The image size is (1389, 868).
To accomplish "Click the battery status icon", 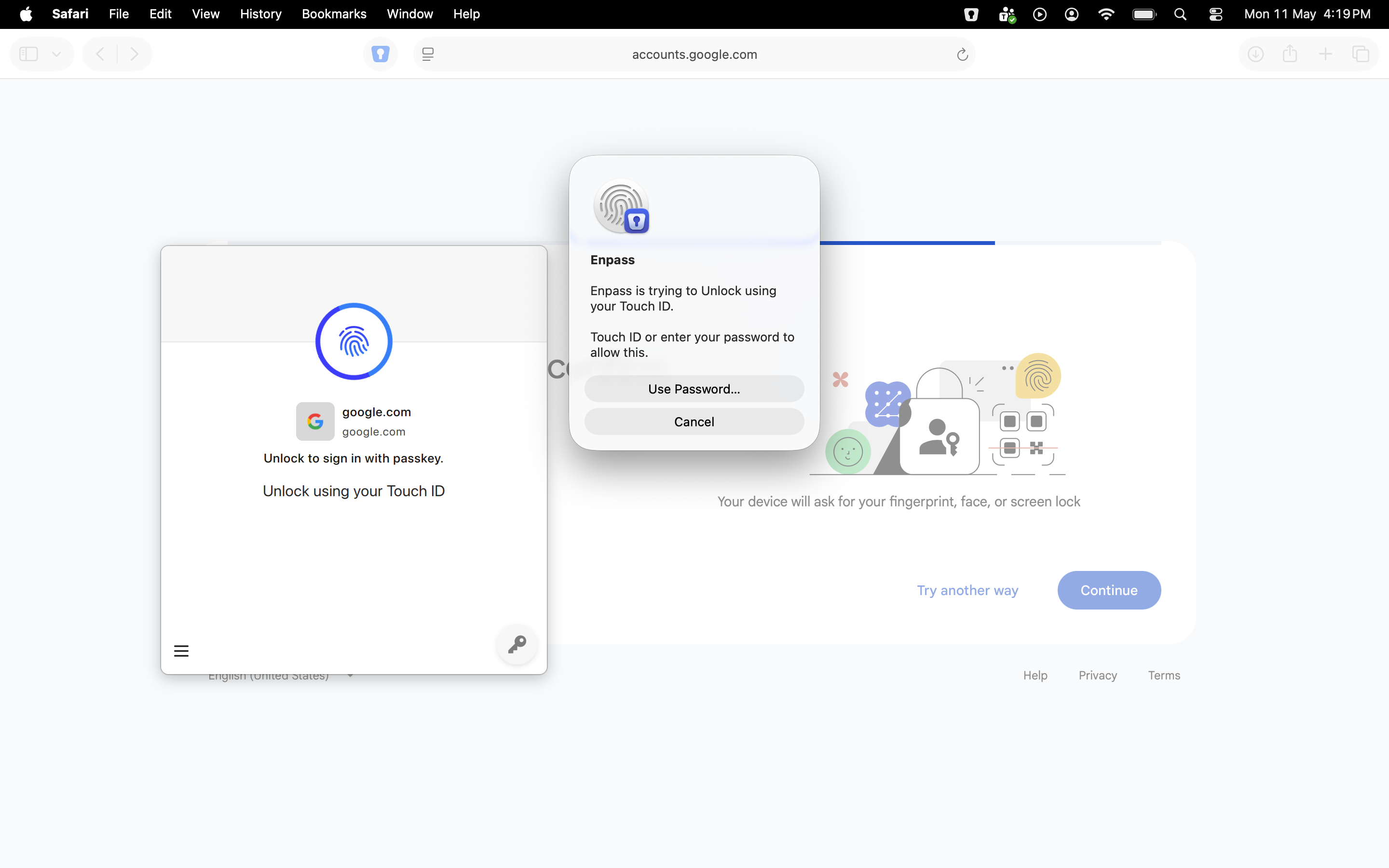I will [x=1144, y=14].
